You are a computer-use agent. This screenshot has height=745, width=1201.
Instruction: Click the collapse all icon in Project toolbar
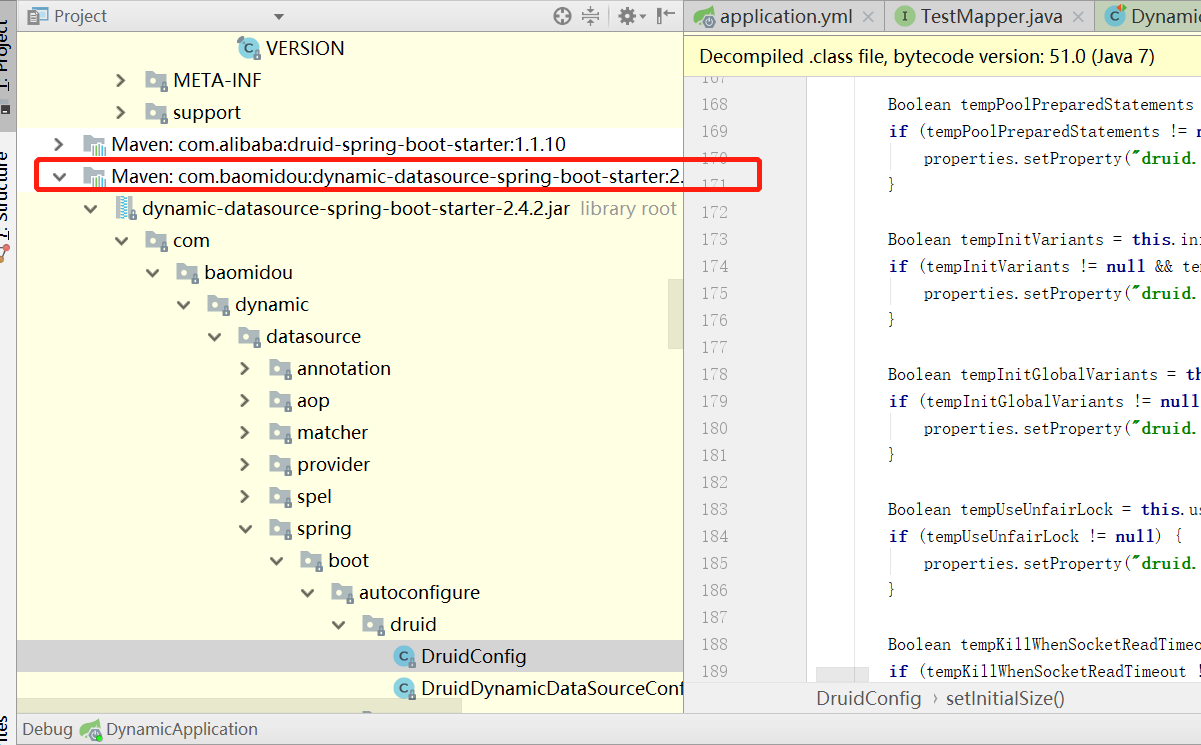point(591,16)
